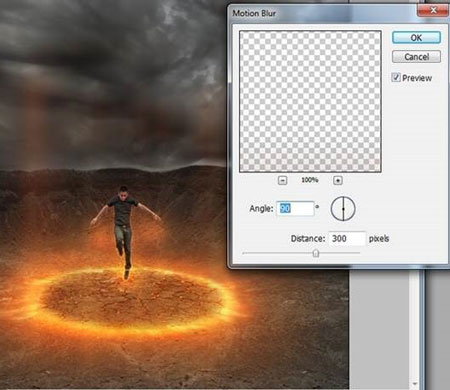
Task: Zoom out the preview with minus button
Action: point(282,180)
